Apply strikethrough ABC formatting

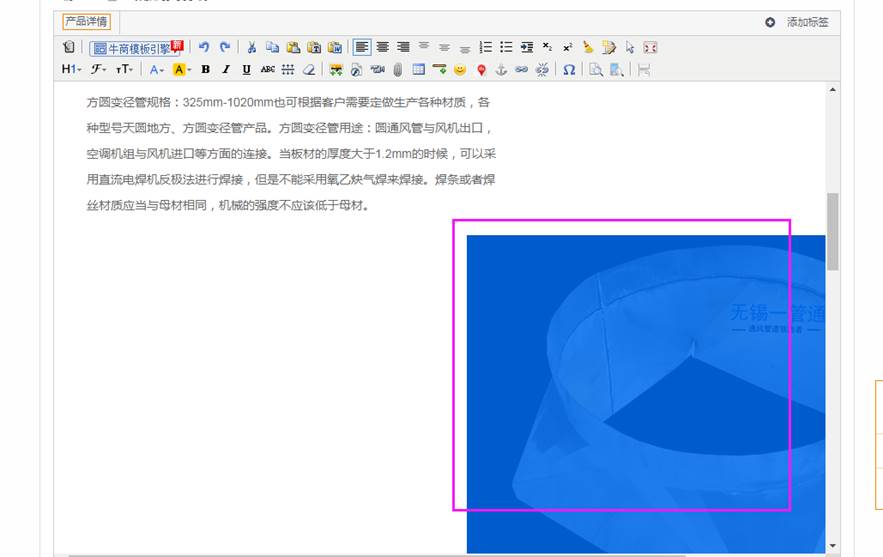tap(267, 69)
